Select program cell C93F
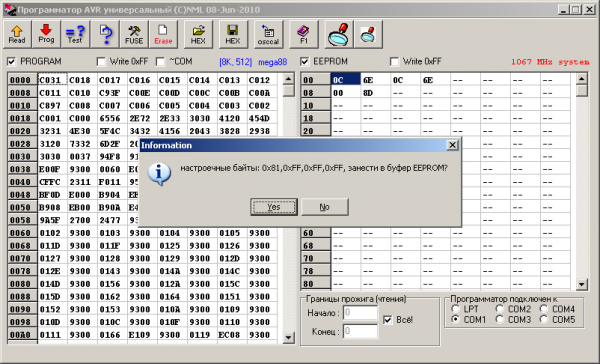 click(x=112, y=93)
